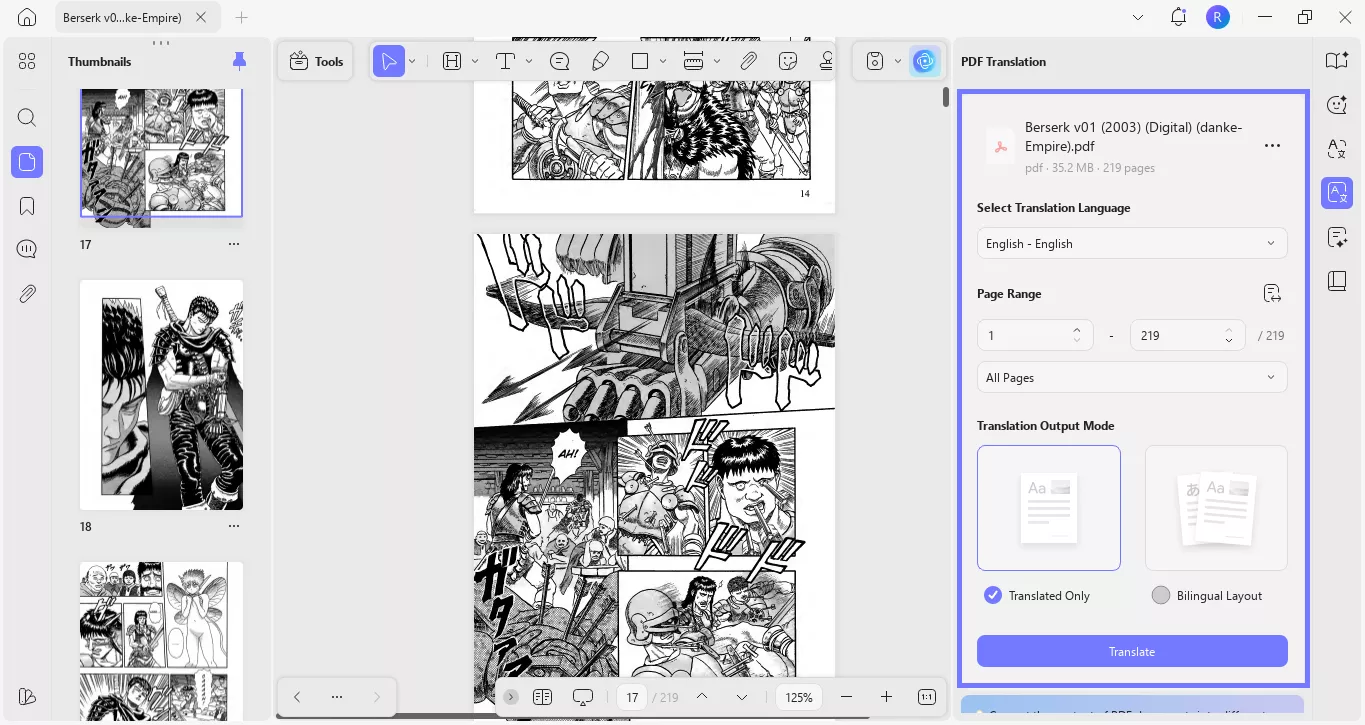Click the current page number field 17
The height and width of the screenshot is (725, 1365).
click(x=631, y=697)
